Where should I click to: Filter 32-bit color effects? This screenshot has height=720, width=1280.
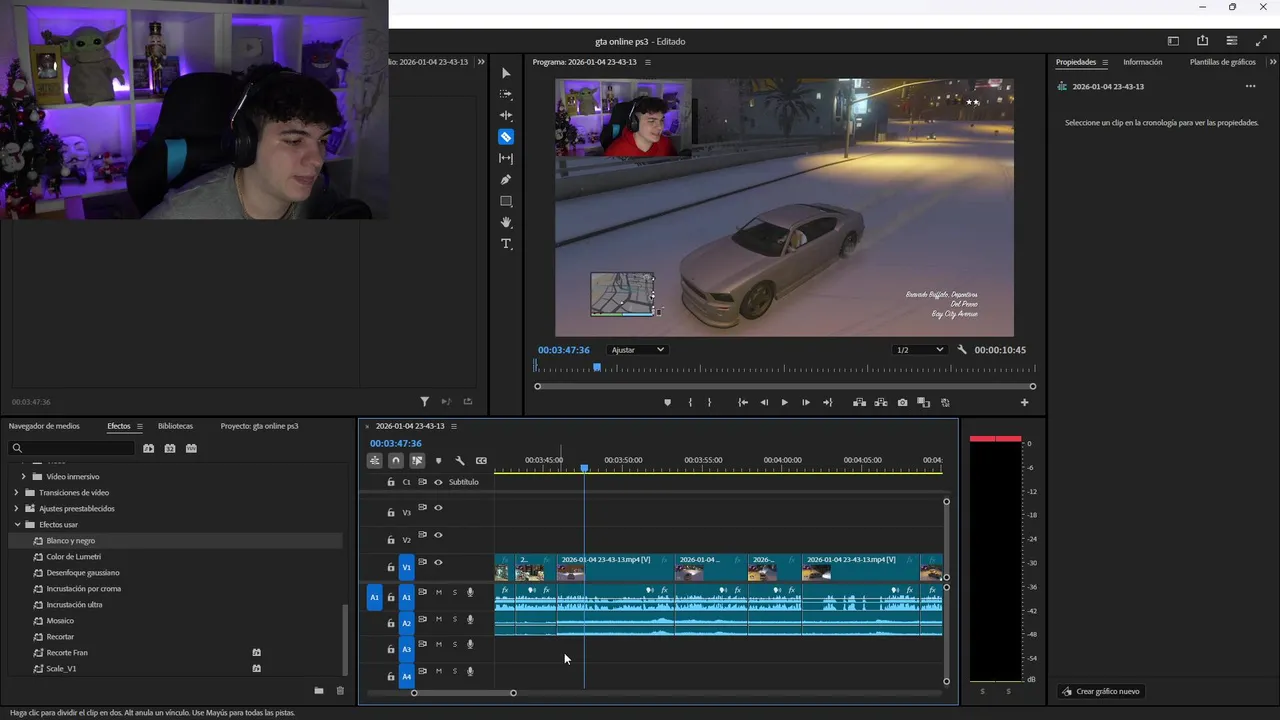click(170, 448)
